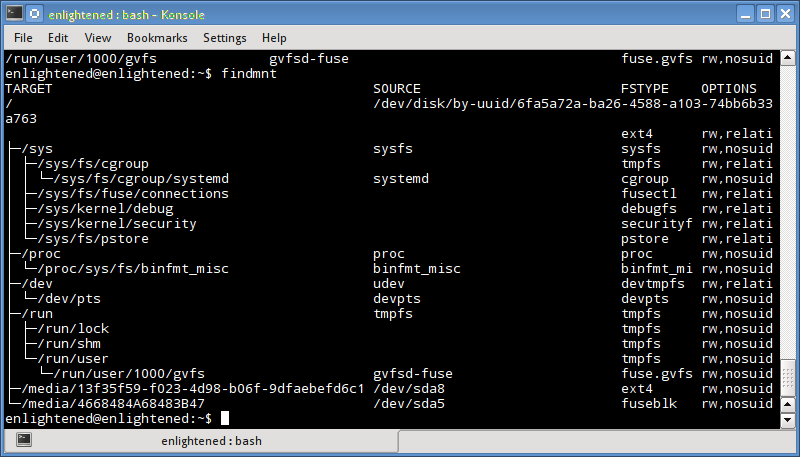Viewport: 800px width, 457px height.
Task: Open the File menu
Action: (x=23, y=38)
